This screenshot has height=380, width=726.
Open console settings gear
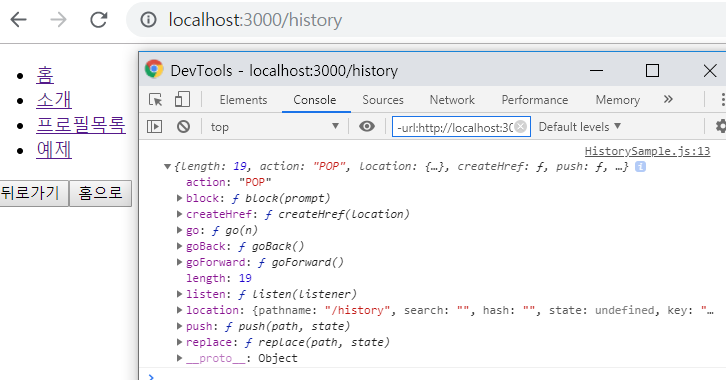coord(720,126)
